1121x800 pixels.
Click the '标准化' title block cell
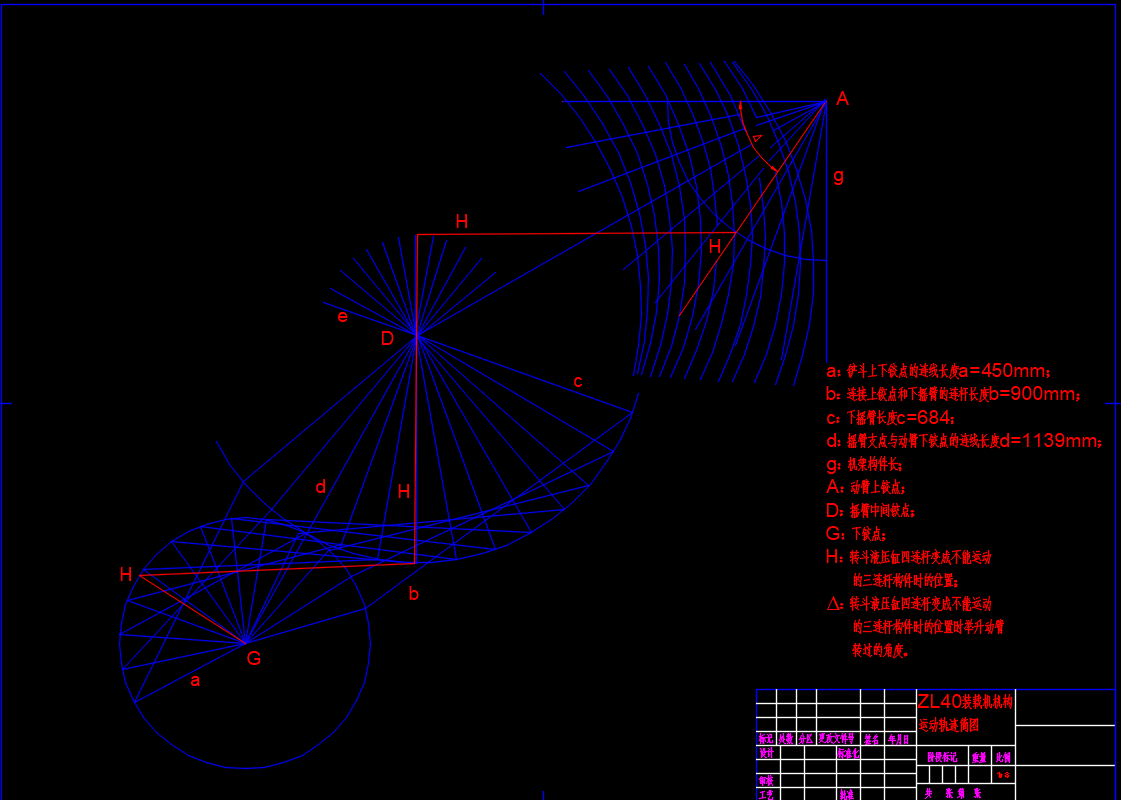pyautogui.click(x=848, y=753)
